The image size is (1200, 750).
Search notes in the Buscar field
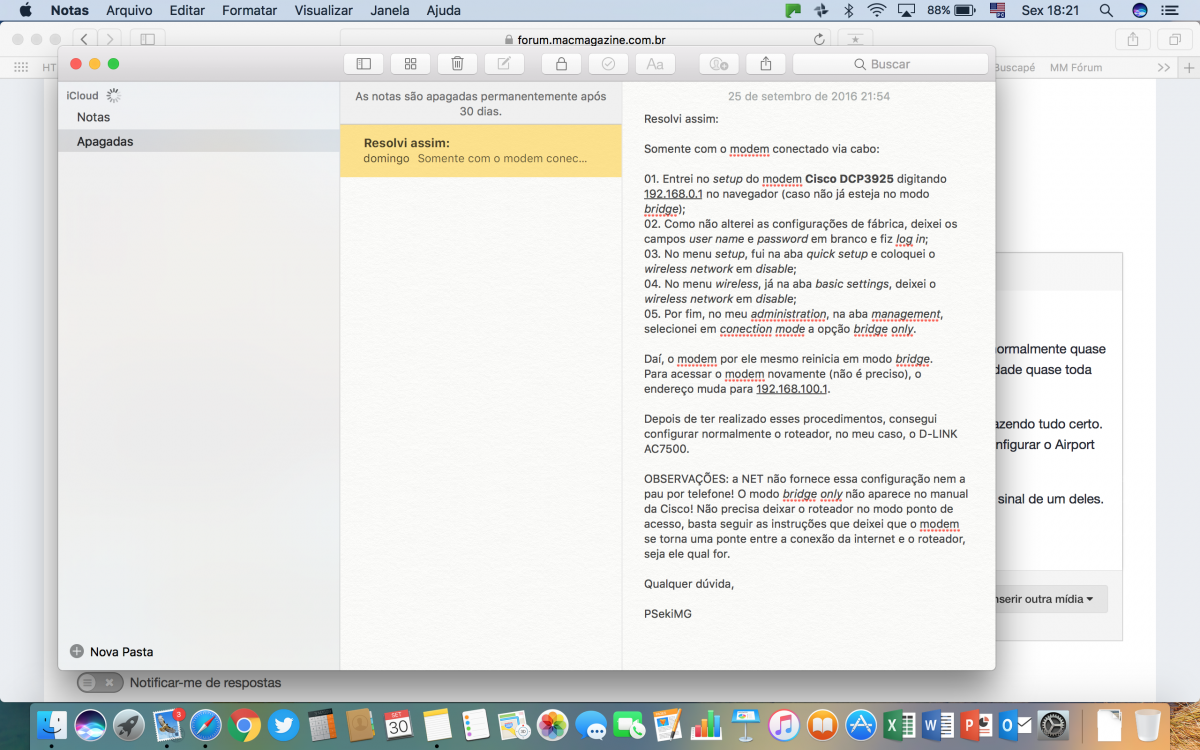[890, 64]
